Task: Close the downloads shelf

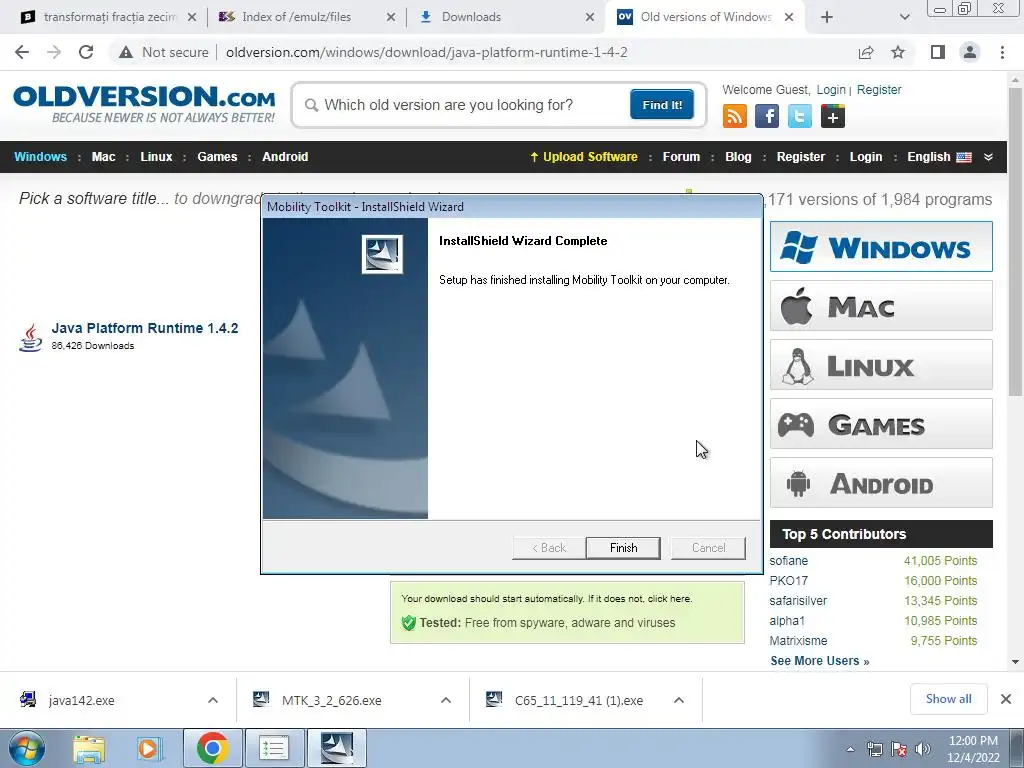Action: click(1006, 699)
